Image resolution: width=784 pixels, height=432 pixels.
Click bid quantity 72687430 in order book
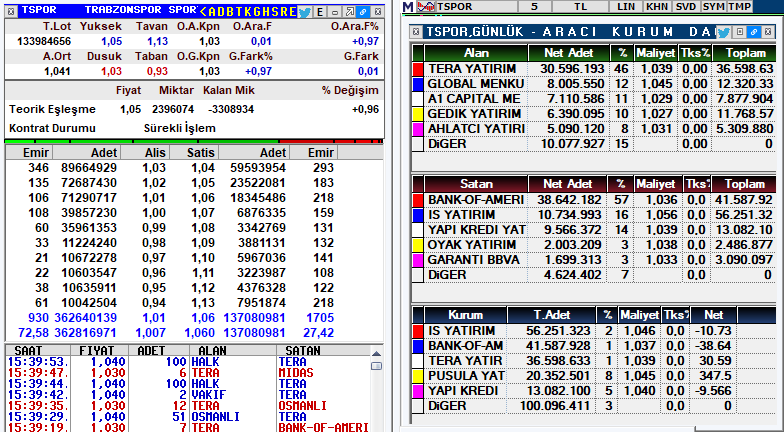coord(89,183)
